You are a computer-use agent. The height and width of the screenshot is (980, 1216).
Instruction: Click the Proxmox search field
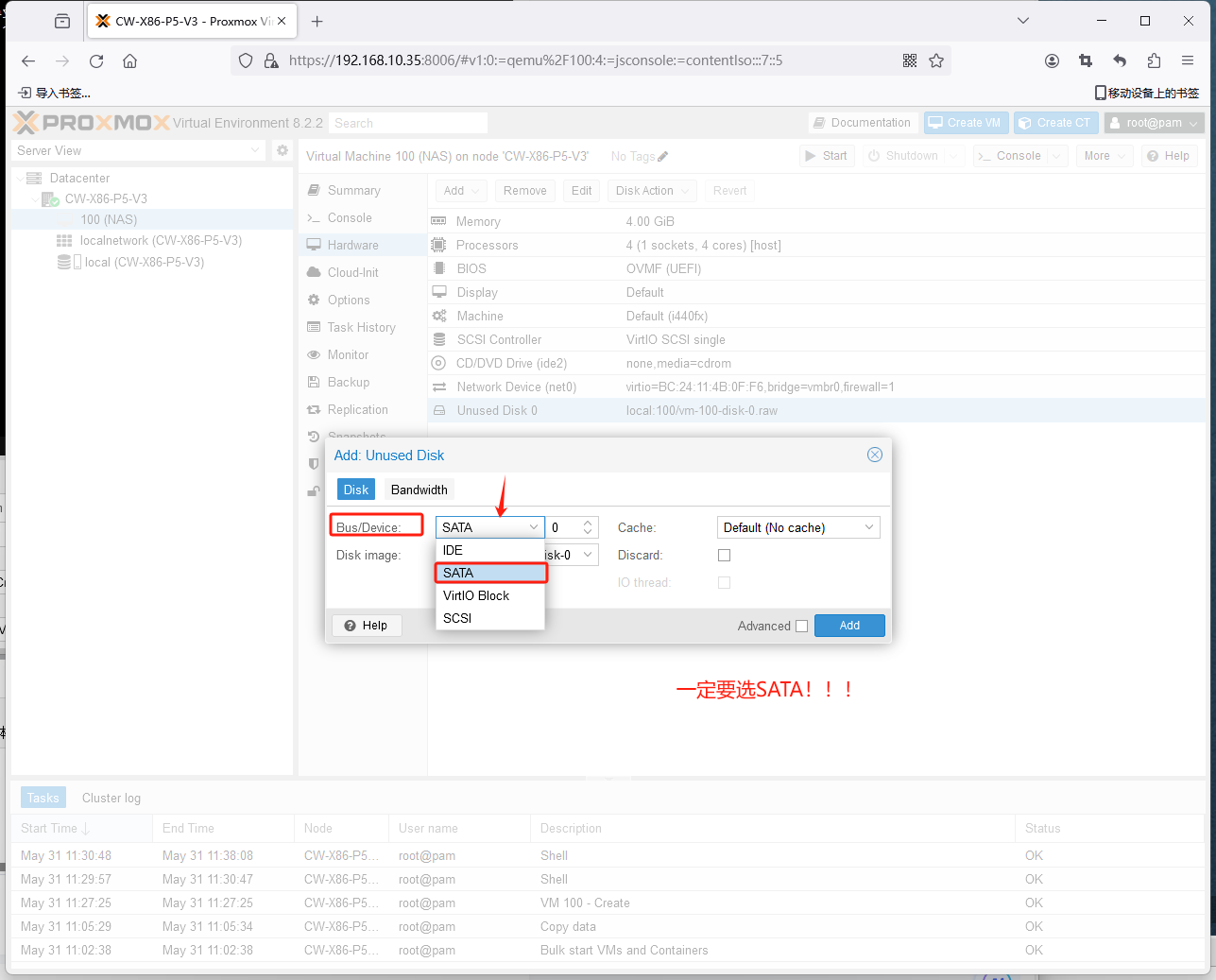[x=409, y=123]
